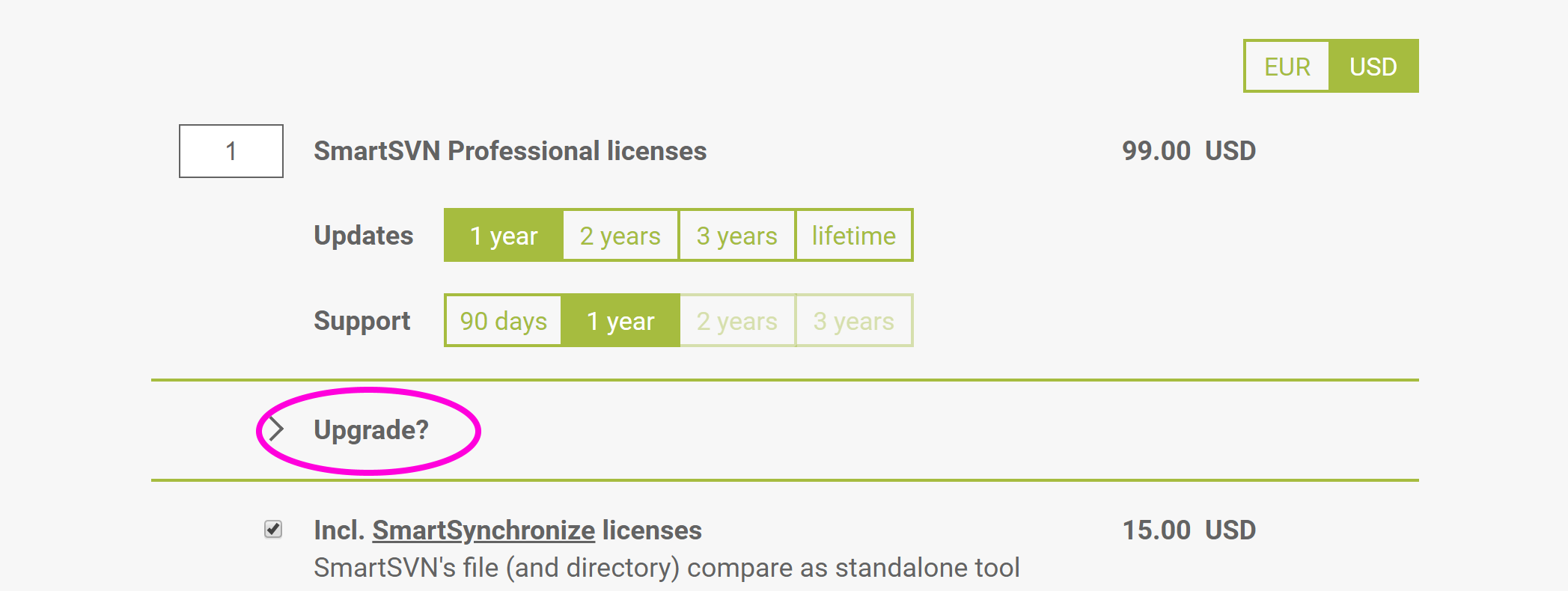Select USD as the currency
The image size is (1568, 591).
coord(1373,66)
